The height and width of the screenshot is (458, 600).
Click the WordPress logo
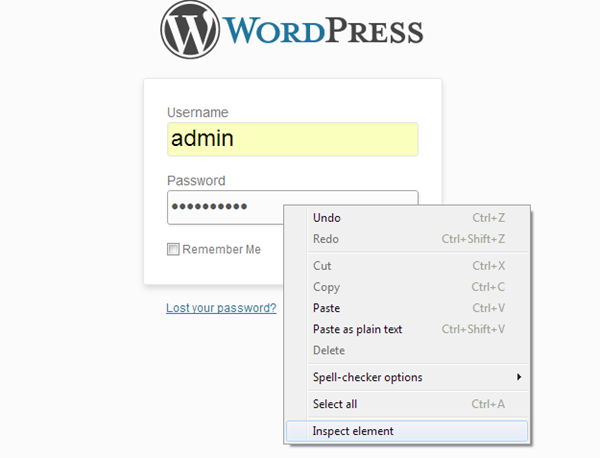tap(292, 30)
